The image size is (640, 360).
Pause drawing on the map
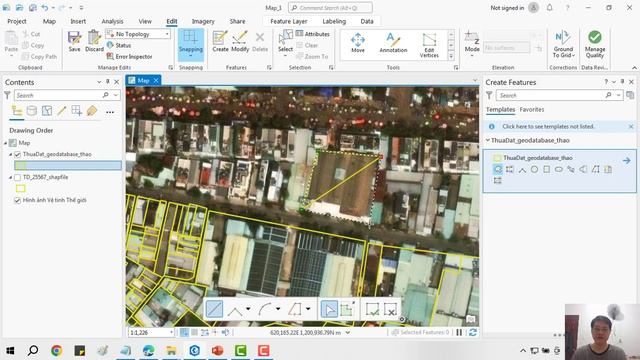point(459,332)
